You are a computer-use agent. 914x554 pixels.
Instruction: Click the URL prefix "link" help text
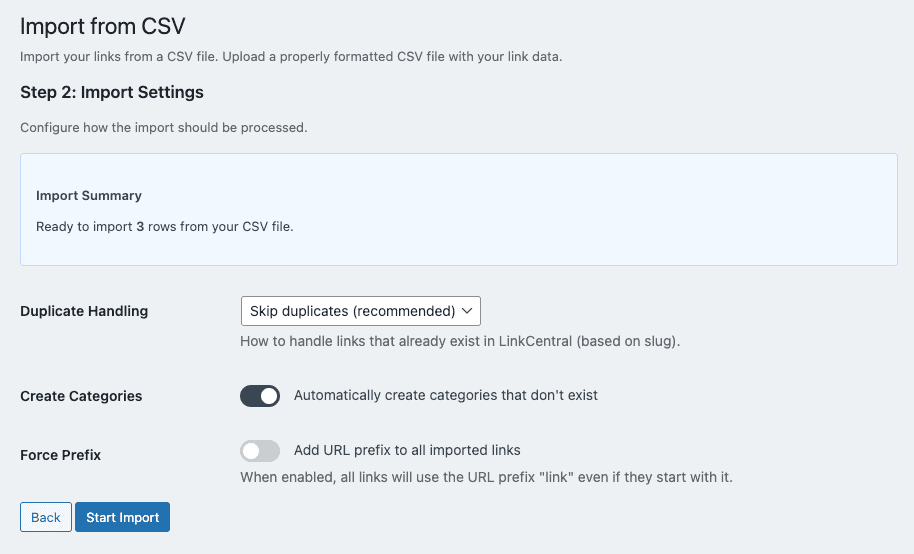pos(486,477)
